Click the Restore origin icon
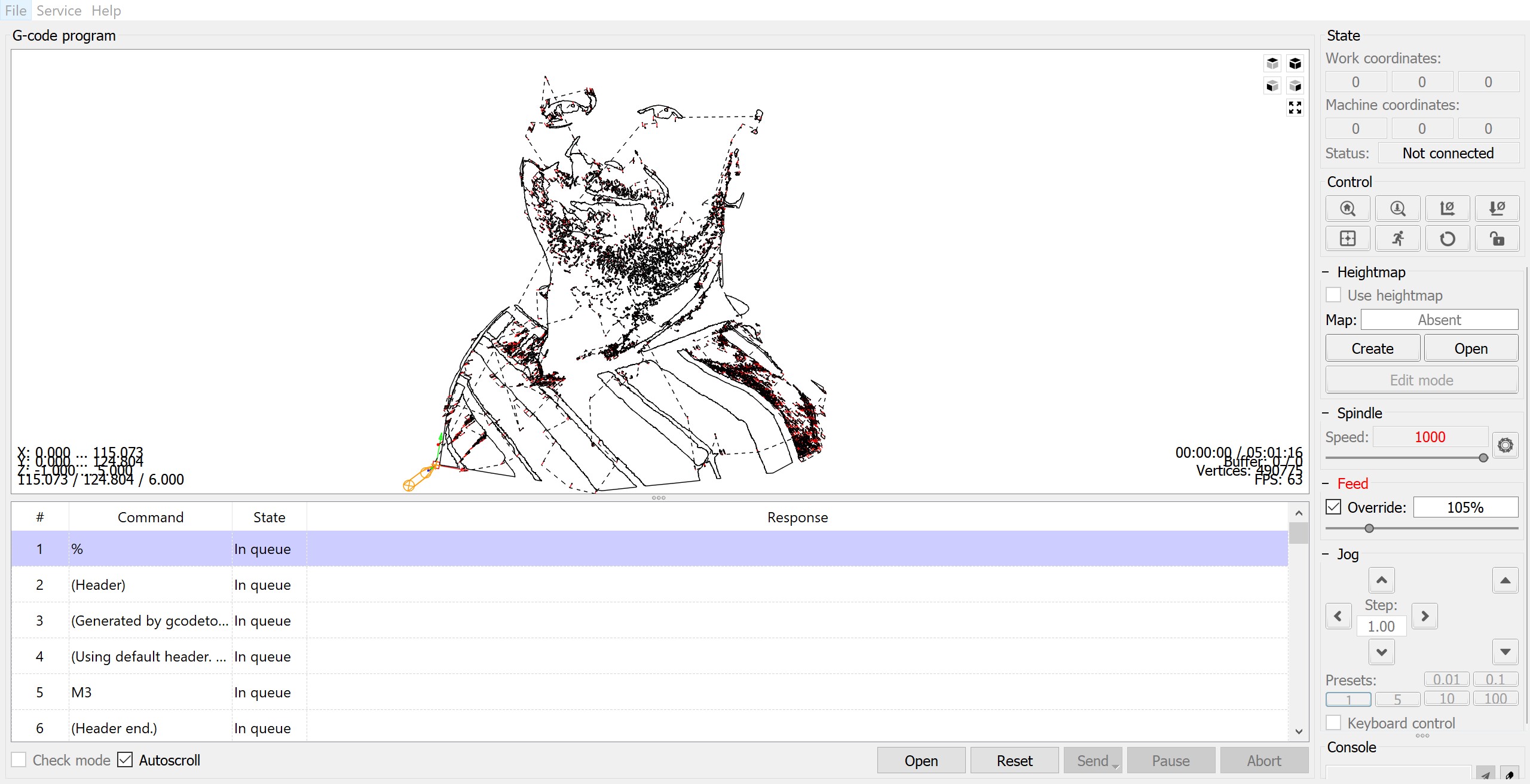Image resolution: width=1530 pixels, height=784 pixels. tap(1348, 238)
